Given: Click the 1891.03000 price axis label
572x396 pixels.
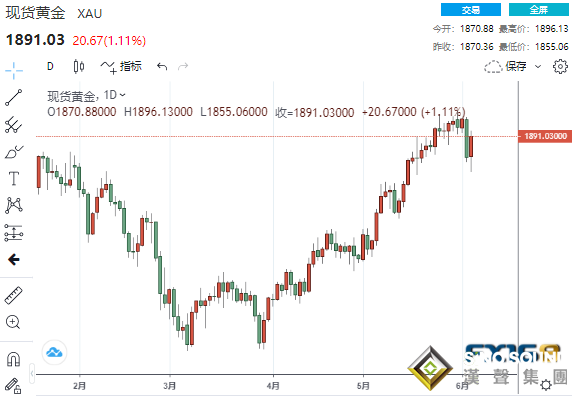Looking at the screenshot, I should point(545,136).
